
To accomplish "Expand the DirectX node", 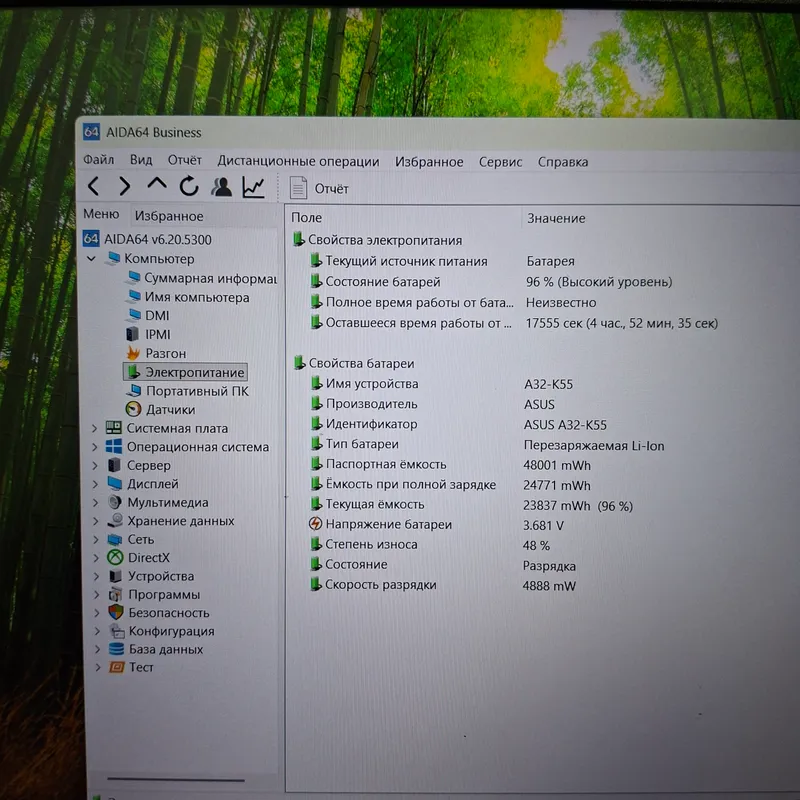I will pos(96,558).
